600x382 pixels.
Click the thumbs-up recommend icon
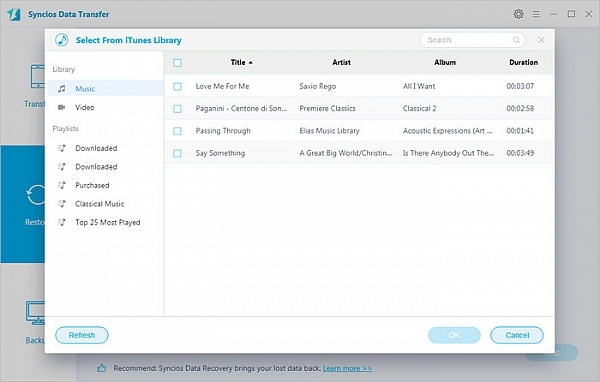pyautogui.click(x=101, y=368)
